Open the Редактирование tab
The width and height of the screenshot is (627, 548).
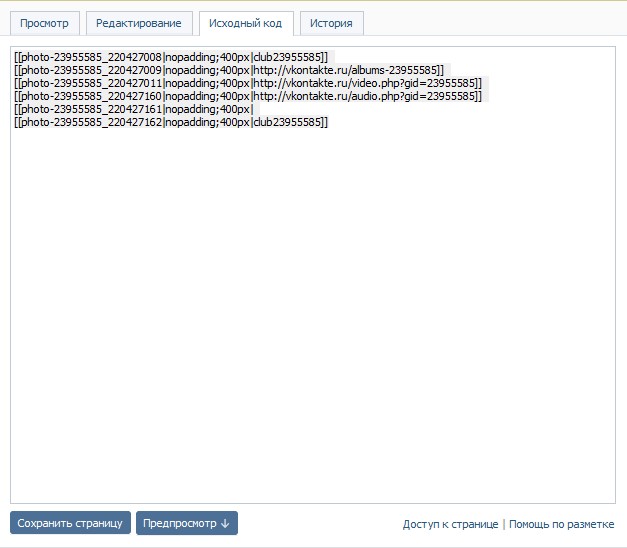pyautogui.click(x=139, y=24)
